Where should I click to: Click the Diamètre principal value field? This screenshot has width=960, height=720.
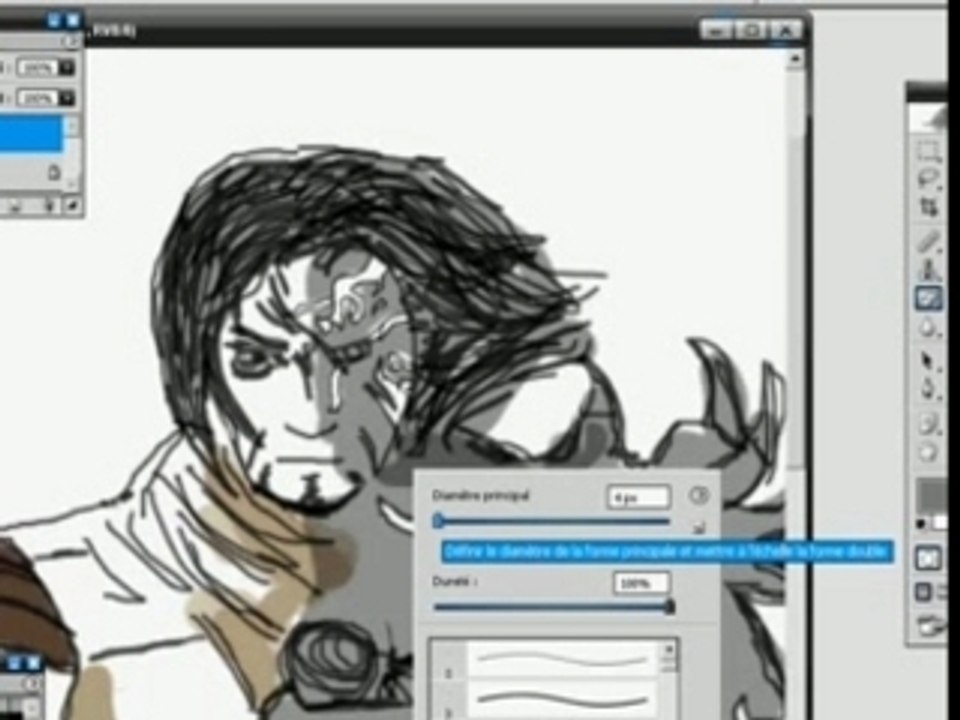coord(639,497)
